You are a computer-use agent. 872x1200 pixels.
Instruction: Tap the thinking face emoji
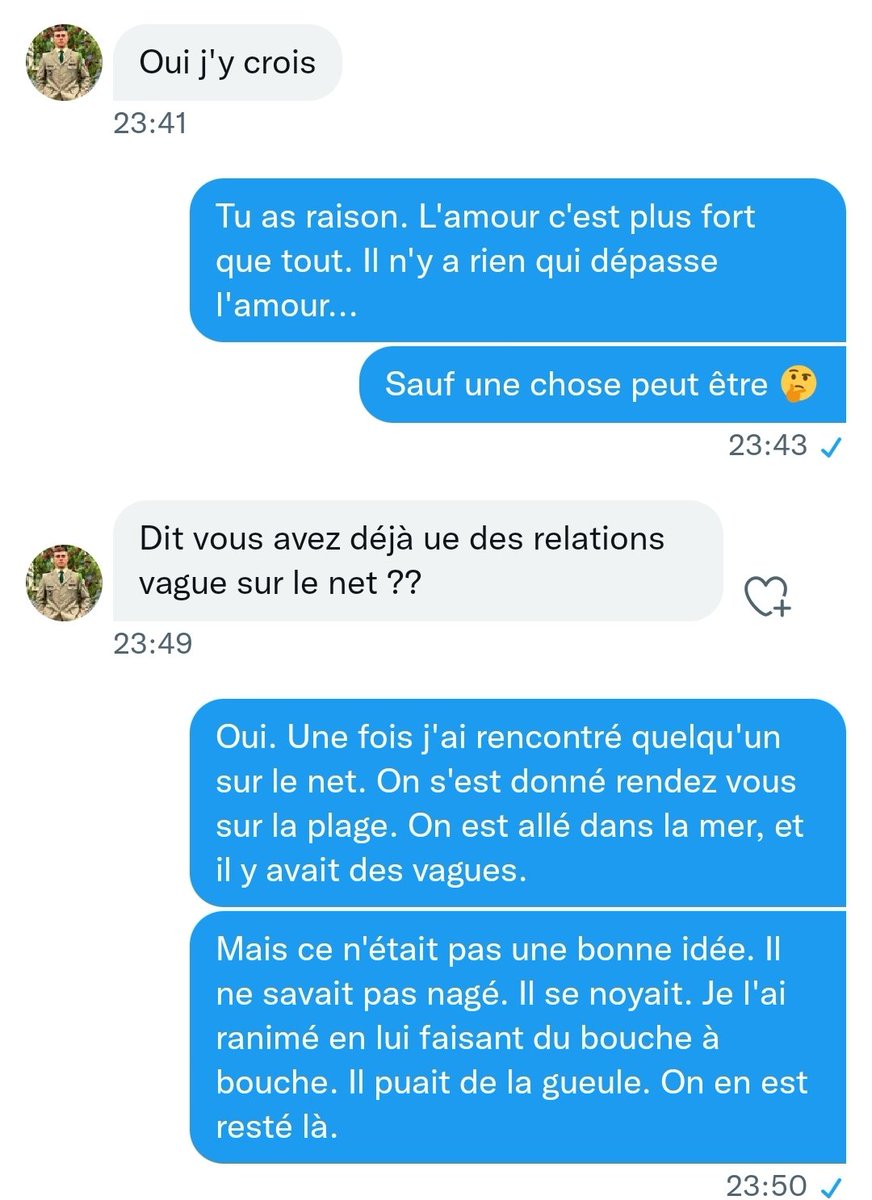coord(797,384)
